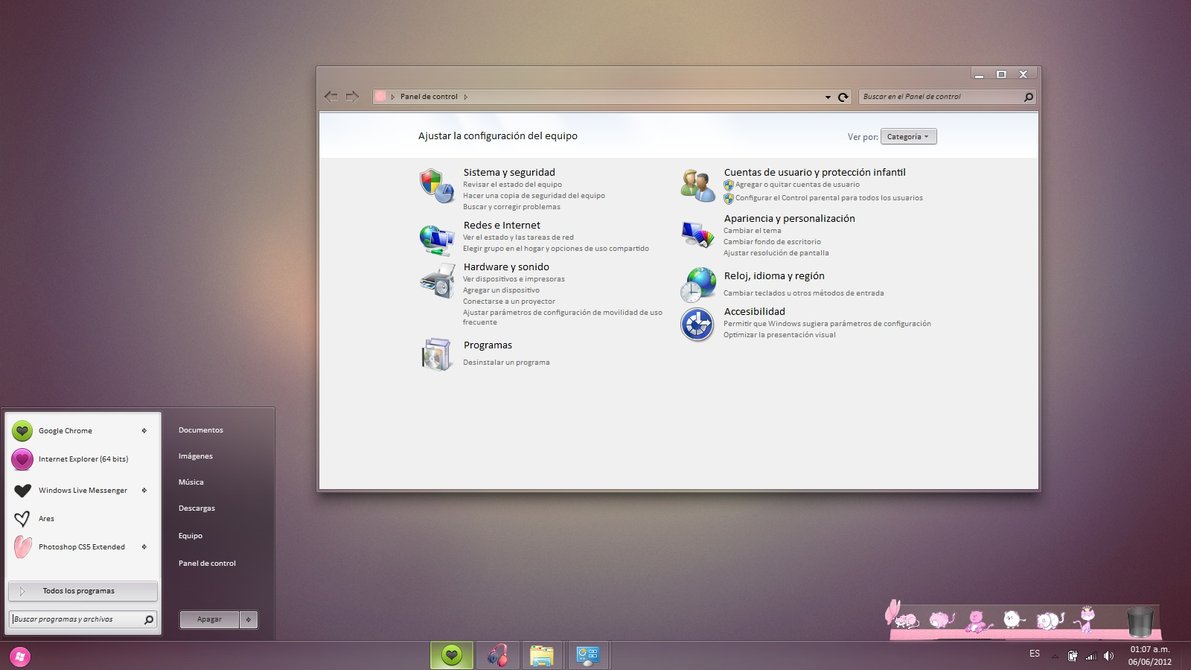Click the volume speaker icon in system tray
1191x670 pixels.
1108,656
